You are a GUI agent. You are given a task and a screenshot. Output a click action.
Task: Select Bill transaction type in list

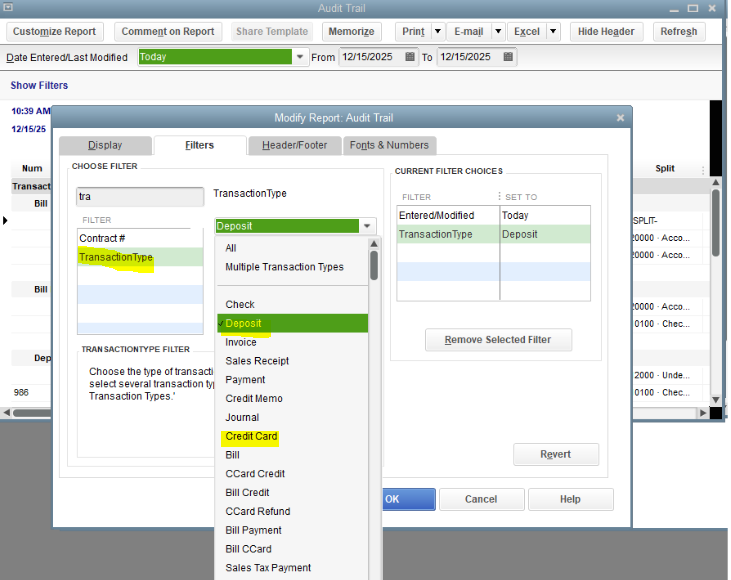(292, 455)
